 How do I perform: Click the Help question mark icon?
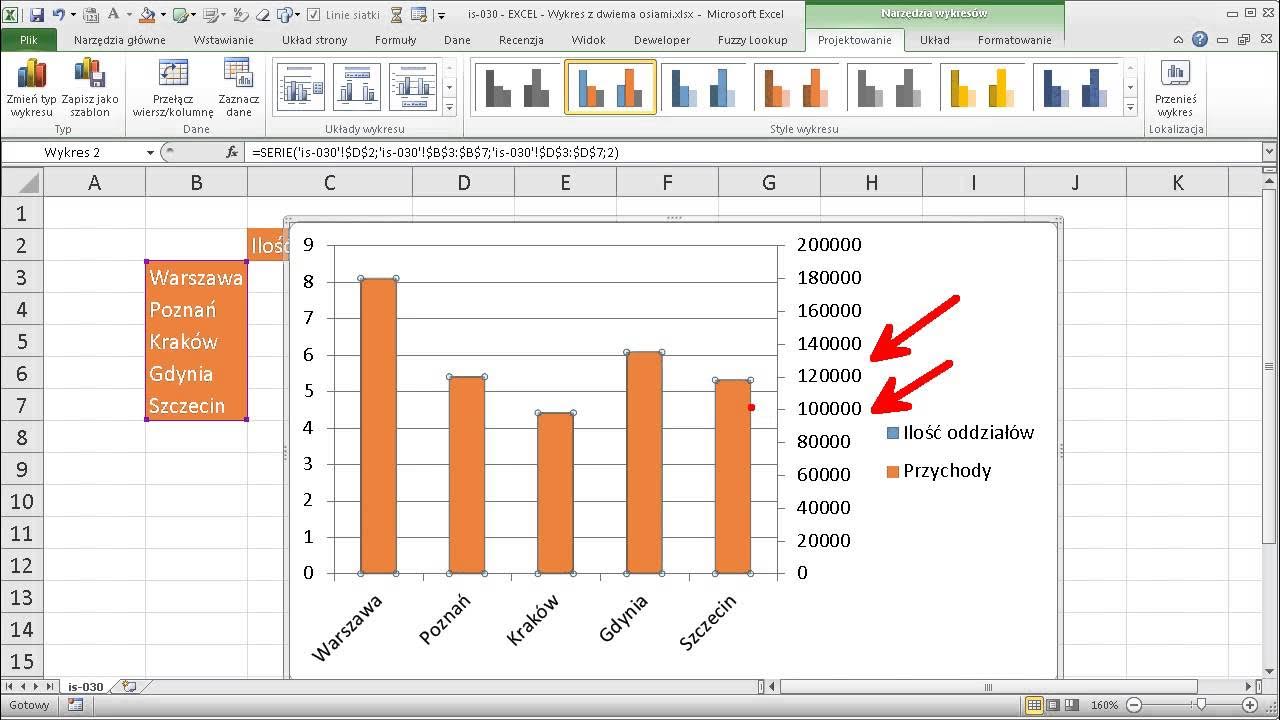tap(1199, 40)
